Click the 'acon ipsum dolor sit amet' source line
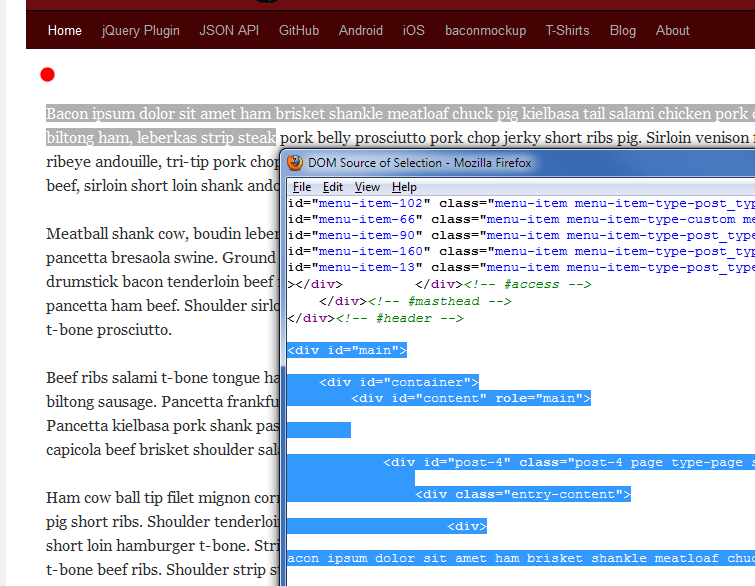This screenshot has height=586, width=755. [x=521, y=558]
